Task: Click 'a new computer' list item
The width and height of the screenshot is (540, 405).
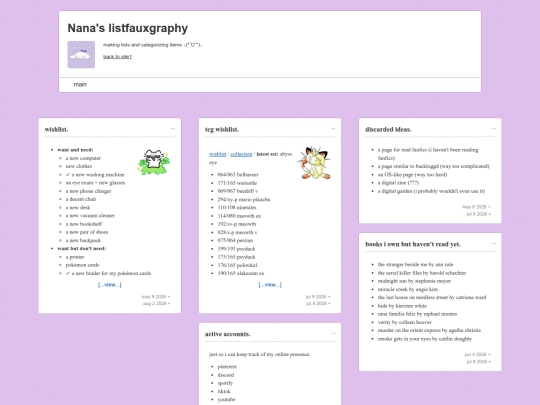Action: pos(83,158)
